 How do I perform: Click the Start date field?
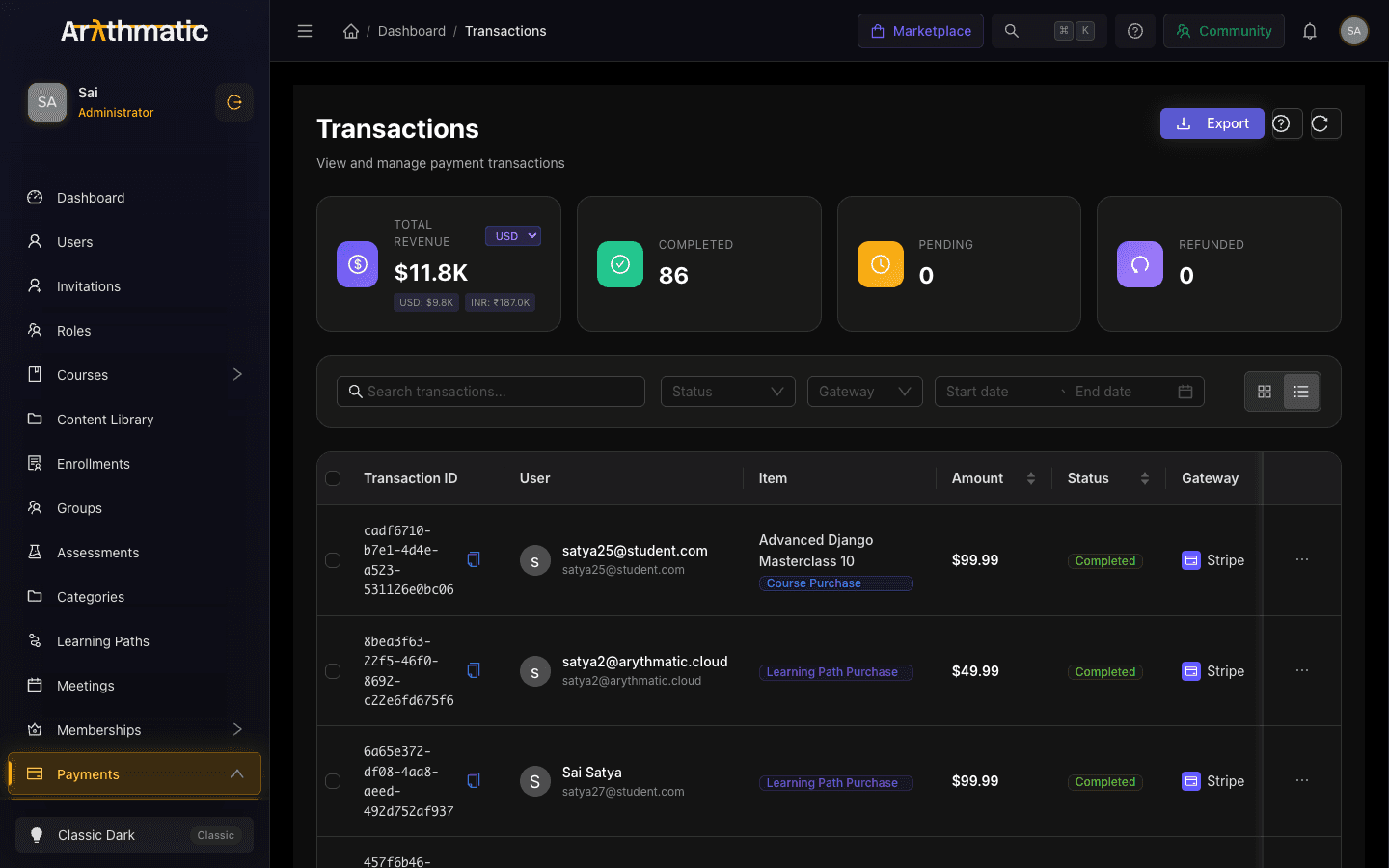[x=994, y=392]
